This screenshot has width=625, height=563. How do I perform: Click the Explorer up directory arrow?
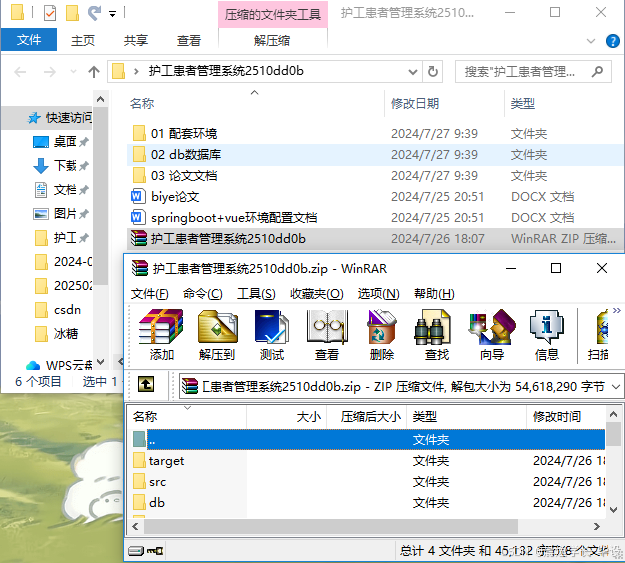click(x=94, y=72)
